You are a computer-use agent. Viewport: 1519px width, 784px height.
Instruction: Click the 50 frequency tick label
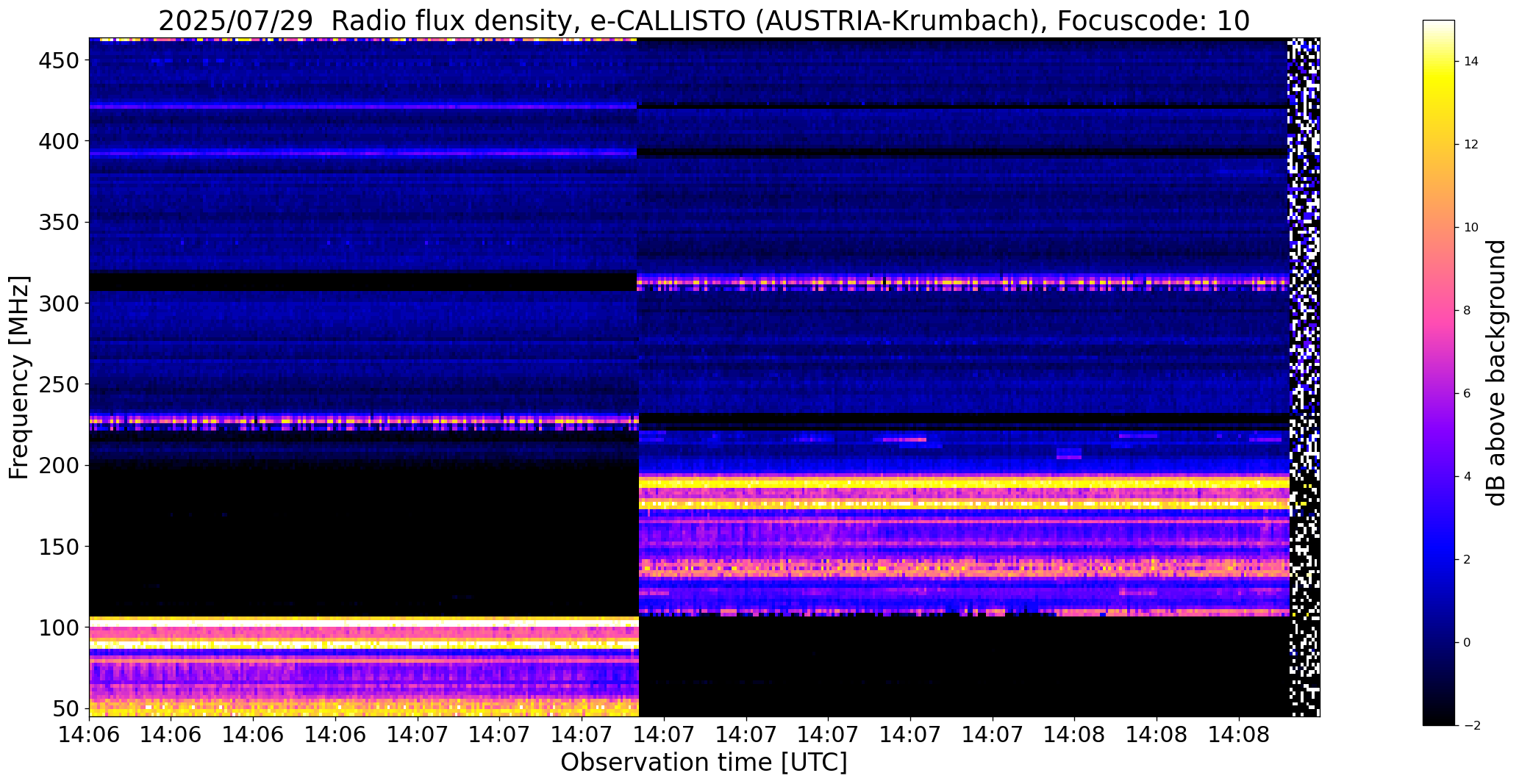click(67, 709)
